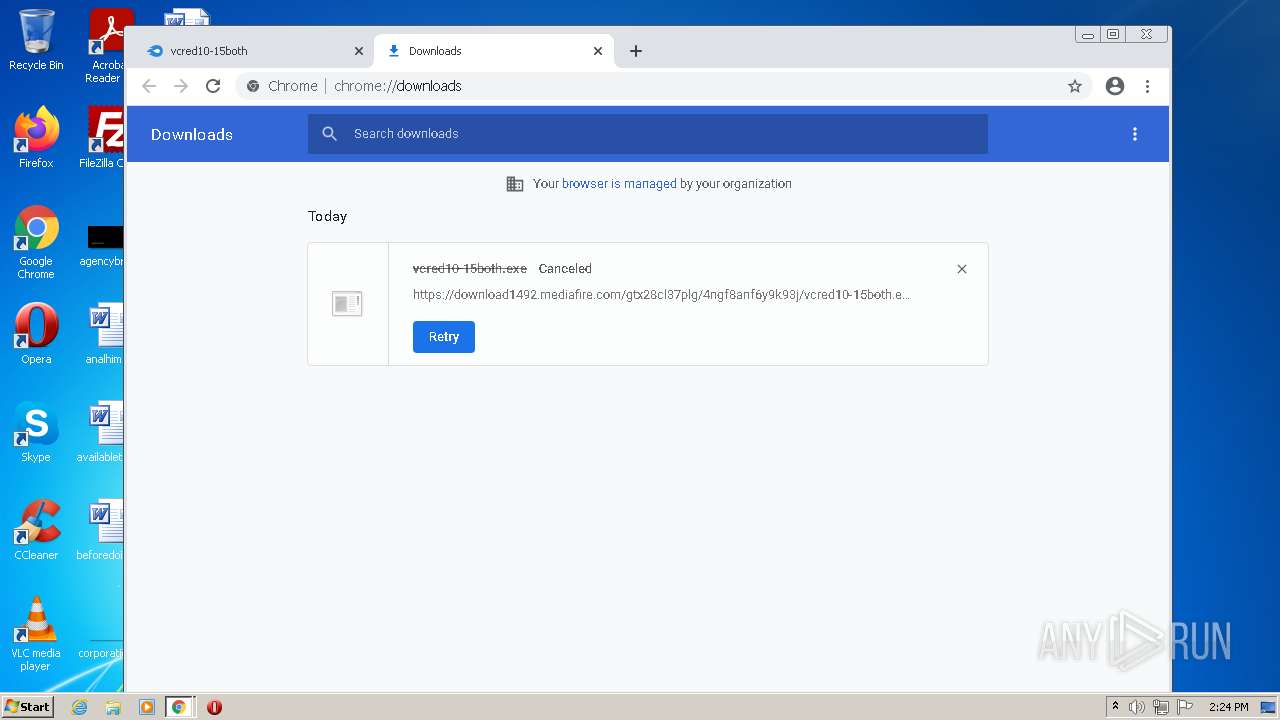
Task: Click the browser back arrow
Action: pos(149,86)
